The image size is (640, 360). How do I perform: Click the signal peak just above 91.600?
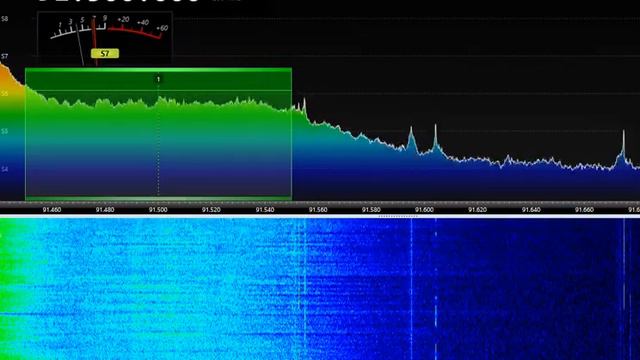(x=436, y=137)
